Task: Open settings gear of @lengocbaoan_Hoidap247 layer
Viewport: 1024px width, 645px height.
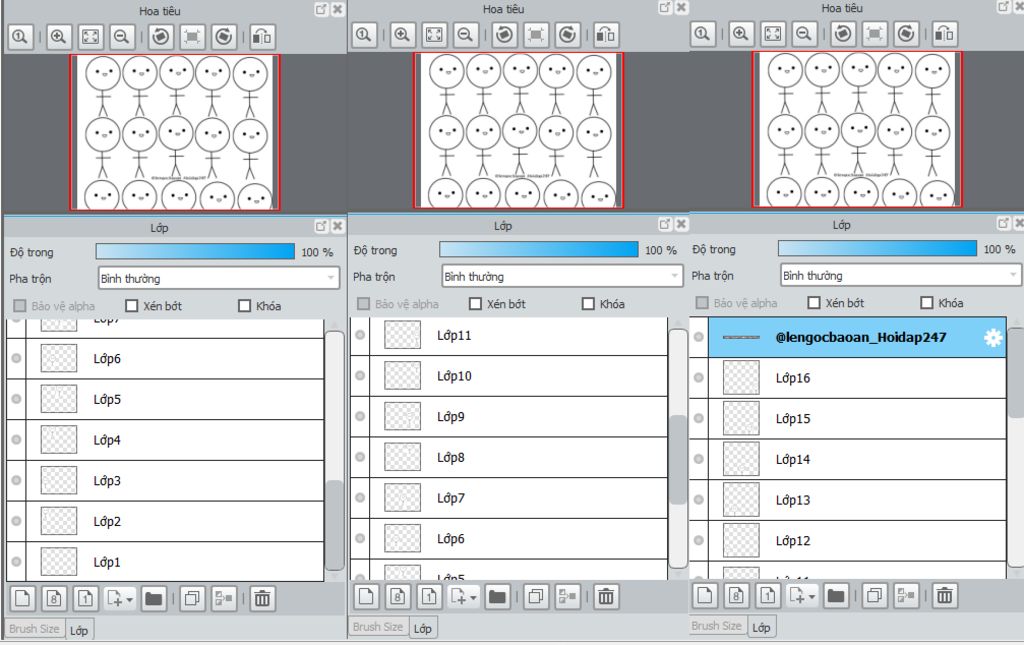Action: (993, 338)
